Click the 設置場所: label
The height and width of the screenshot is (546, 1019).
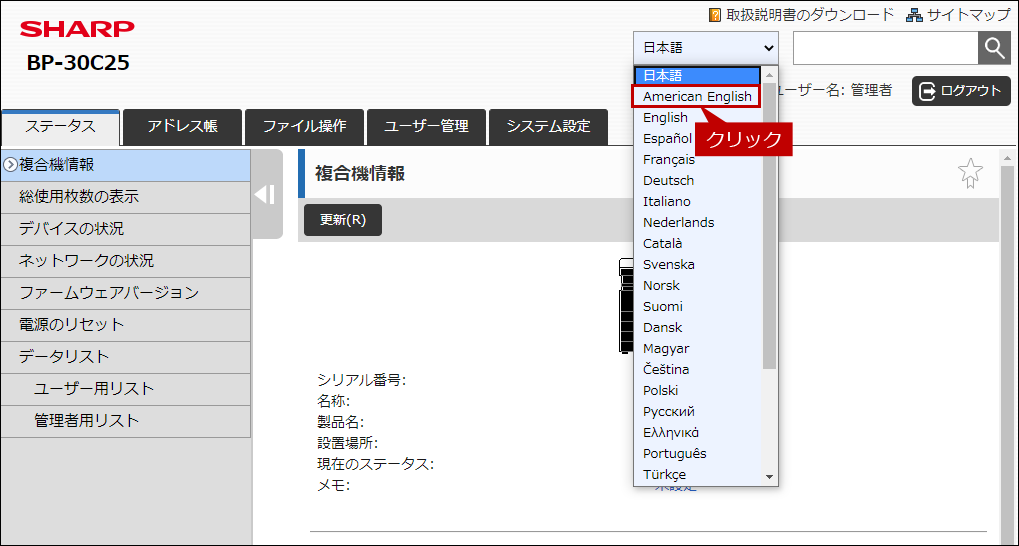tap(348, 443)
